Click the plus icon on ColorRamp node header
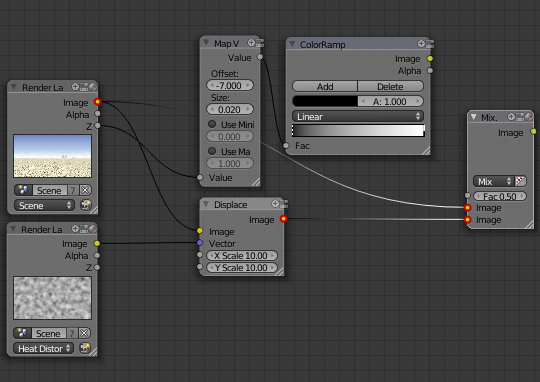The image size is (540, 382). pos(421,43)
